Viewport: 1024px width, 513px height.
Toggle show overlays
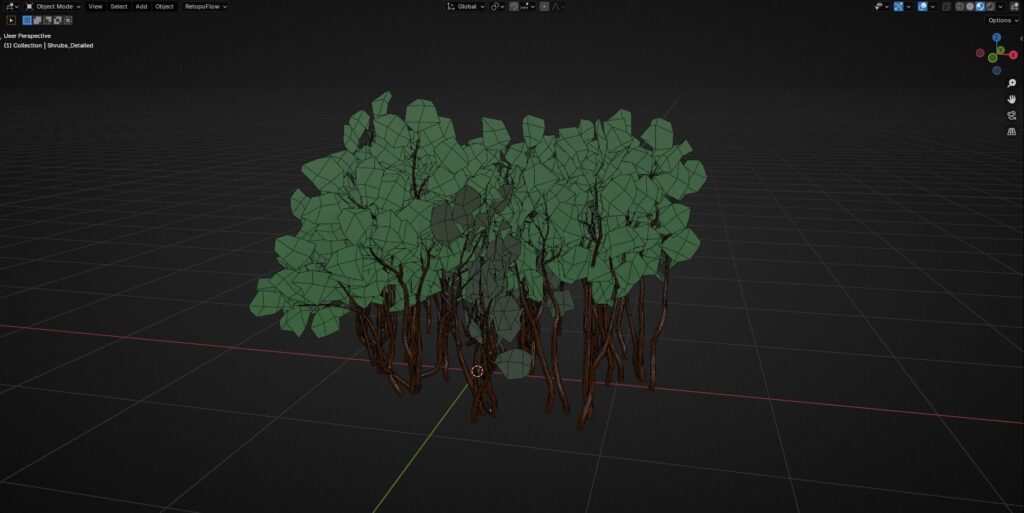[x=923, y=6]
